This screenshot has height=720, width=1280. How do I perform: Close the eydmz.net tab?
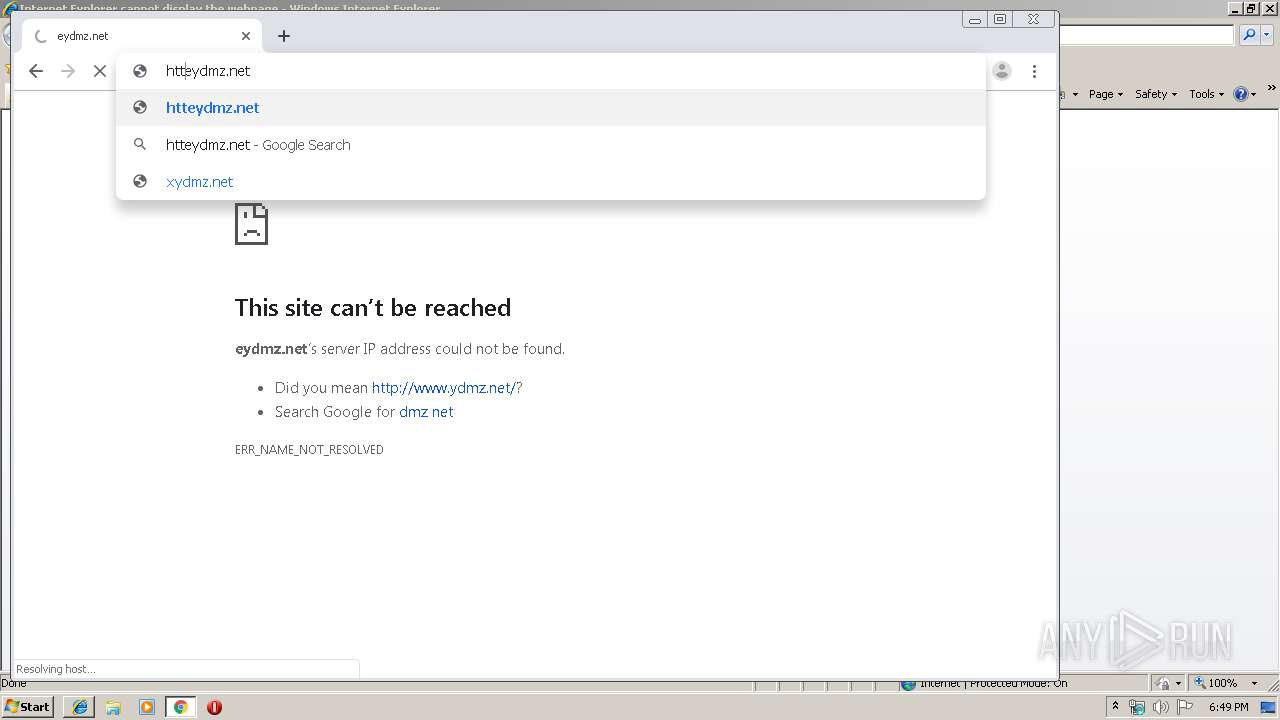[x=246, y=36]
